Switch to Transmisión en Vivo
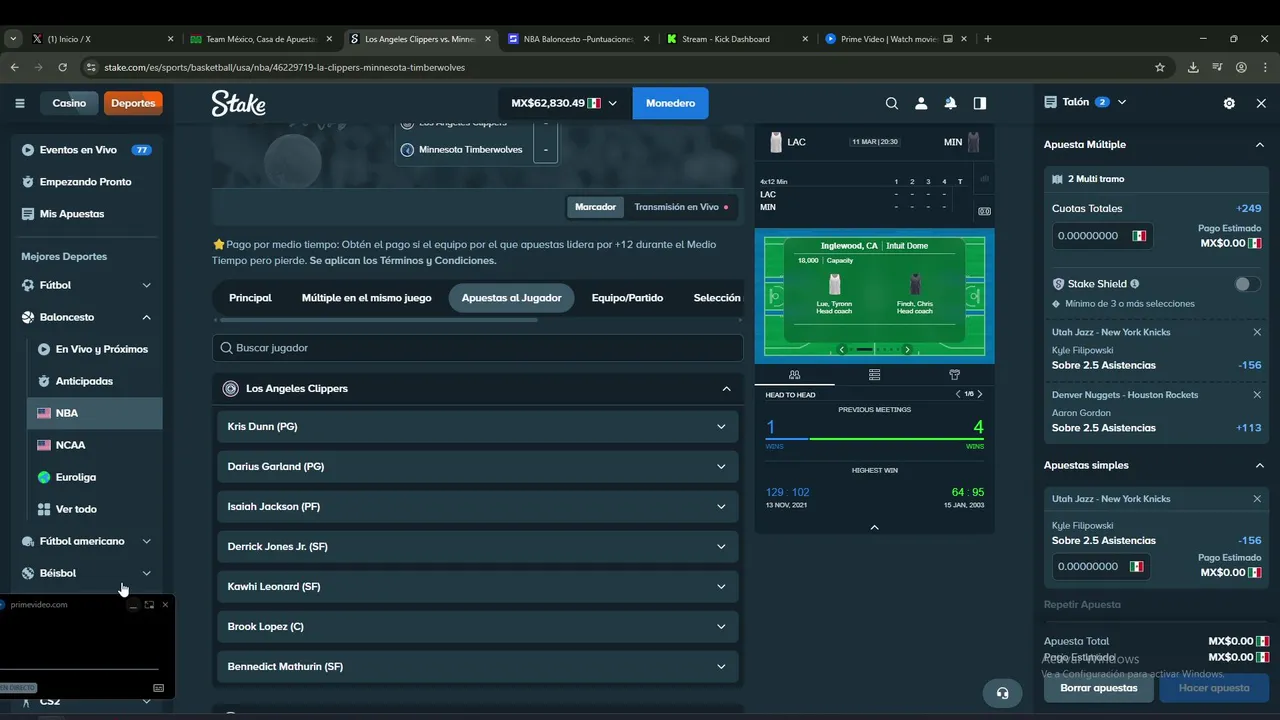 [x=681, y=207]
